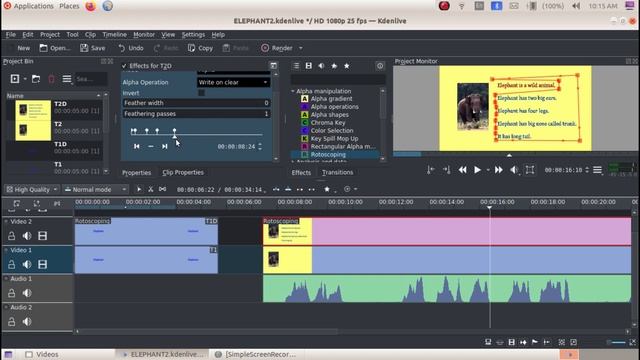Show the effects list main category icon

tap(296, 66)
